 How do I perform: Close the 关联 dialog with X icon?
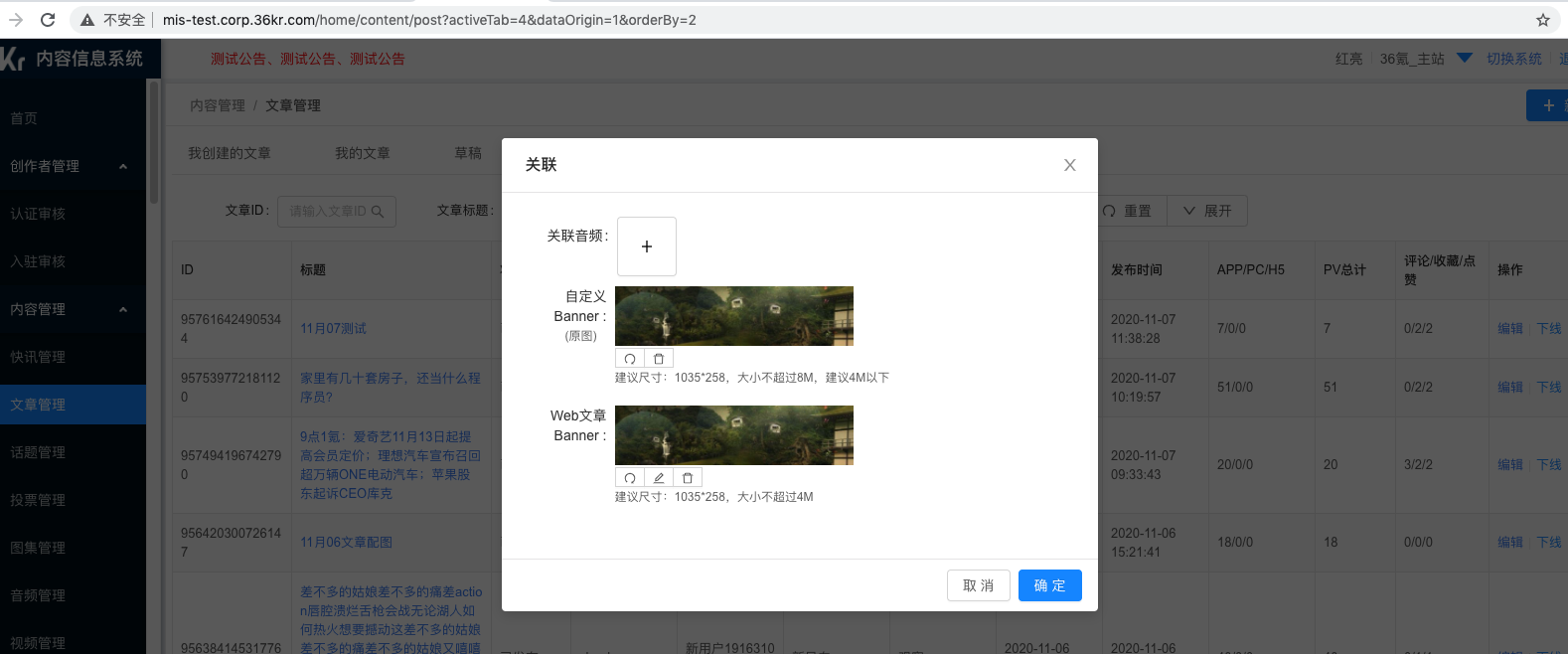pyautogui.click(x=1069, y=165)
